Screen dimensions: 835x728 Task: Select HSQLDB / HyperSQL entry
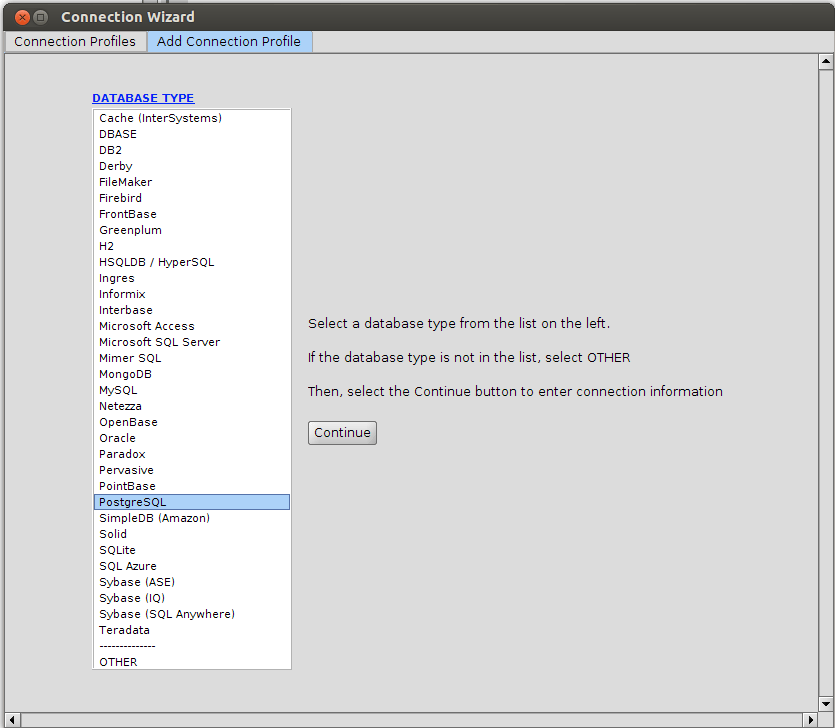click(x=156, y=262)
